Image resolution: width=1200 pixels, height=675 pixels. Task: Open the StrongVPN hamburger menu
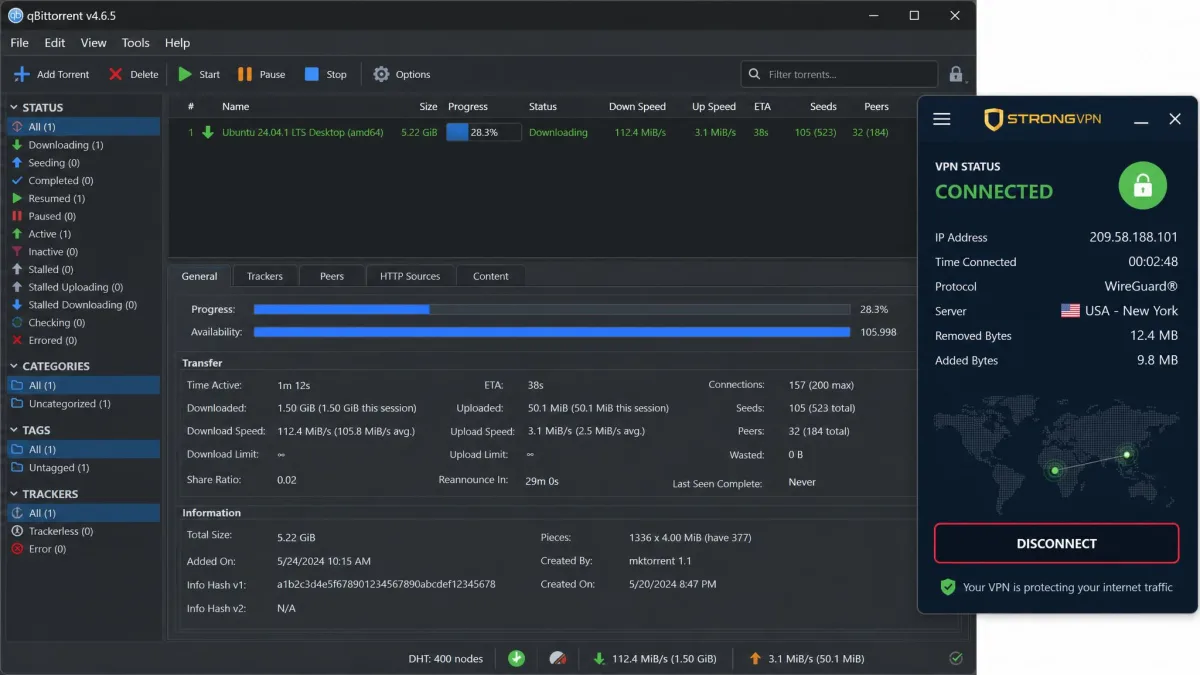coord(942,119)
